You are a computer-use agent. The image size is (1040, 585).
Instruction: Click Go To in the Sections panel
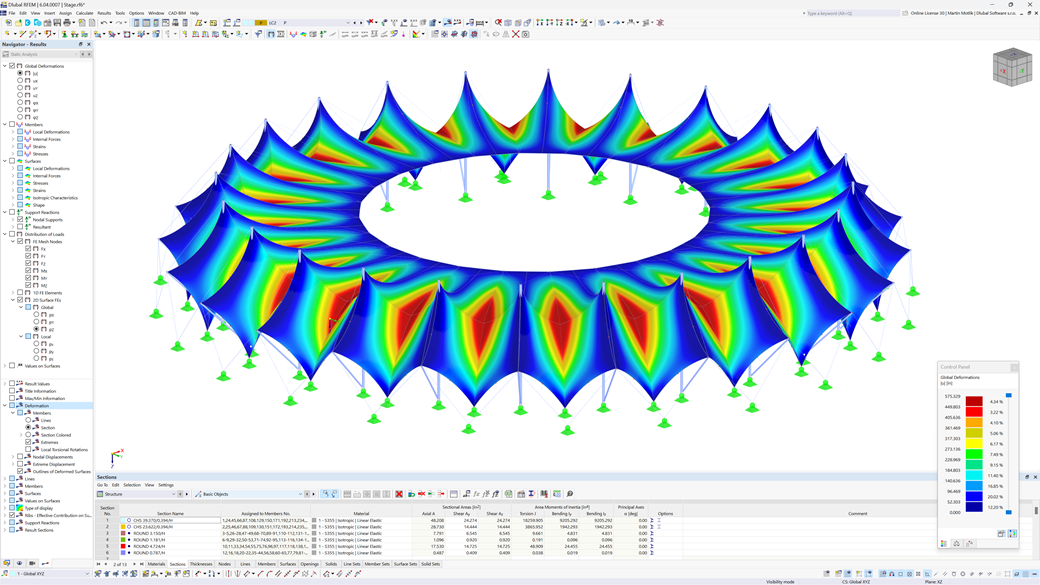(101, 484)
